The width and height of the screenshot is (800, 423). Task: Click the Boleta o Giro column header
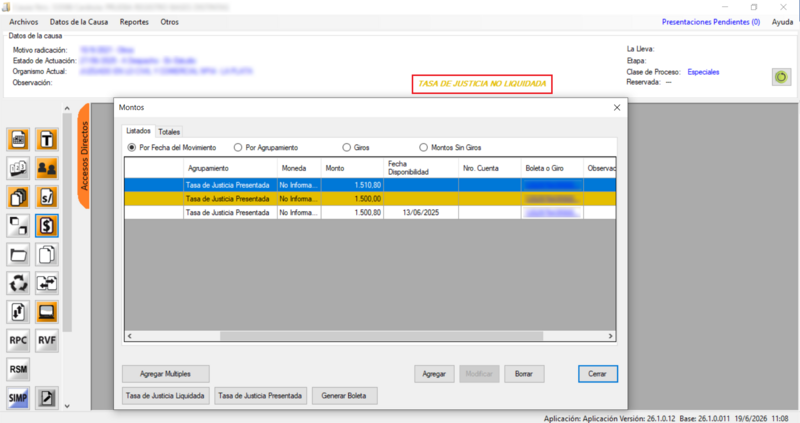tap(552, 168)
